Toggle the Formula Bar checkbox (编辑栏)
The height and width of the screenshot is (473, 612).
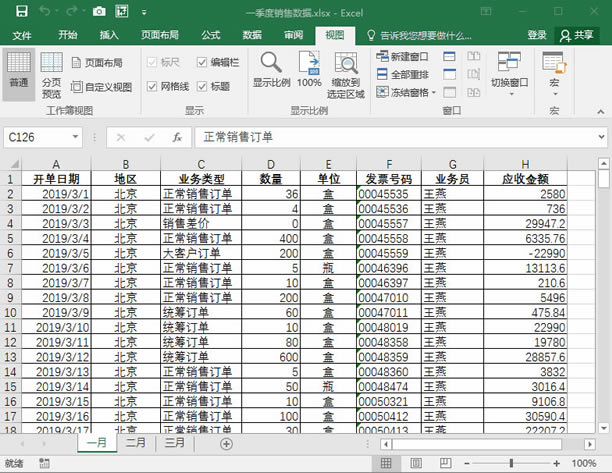pyautogui.click(x=201, y=62)
